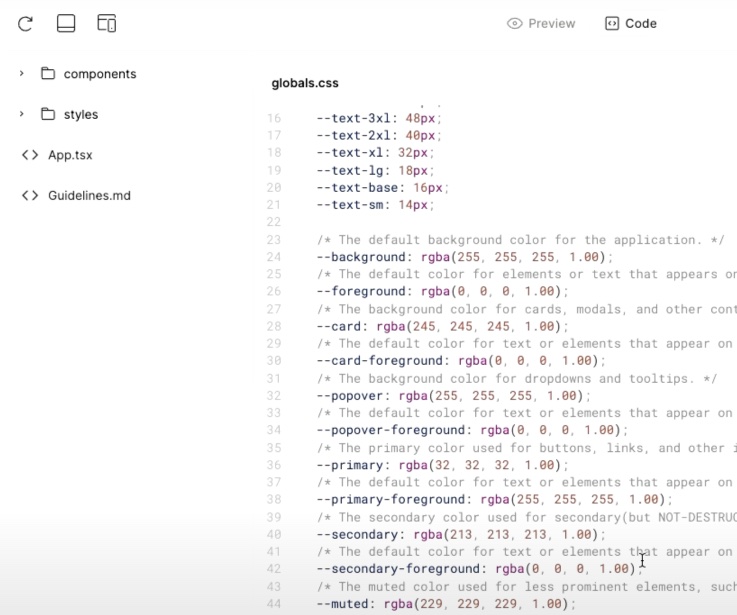This screenshot has height=615, width=737.
Task: Click the App.tsx code file icon
Action: pos(30,155)
